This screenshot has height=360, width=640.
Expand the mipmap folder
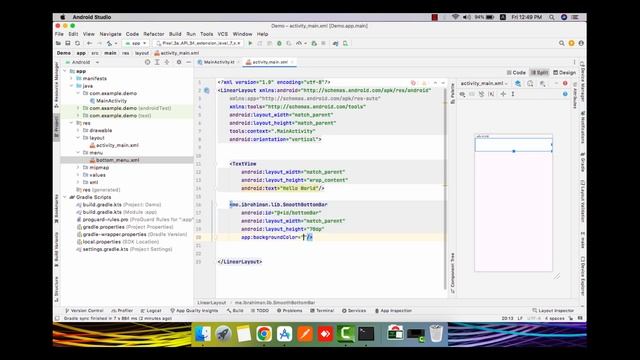point(78,167)
